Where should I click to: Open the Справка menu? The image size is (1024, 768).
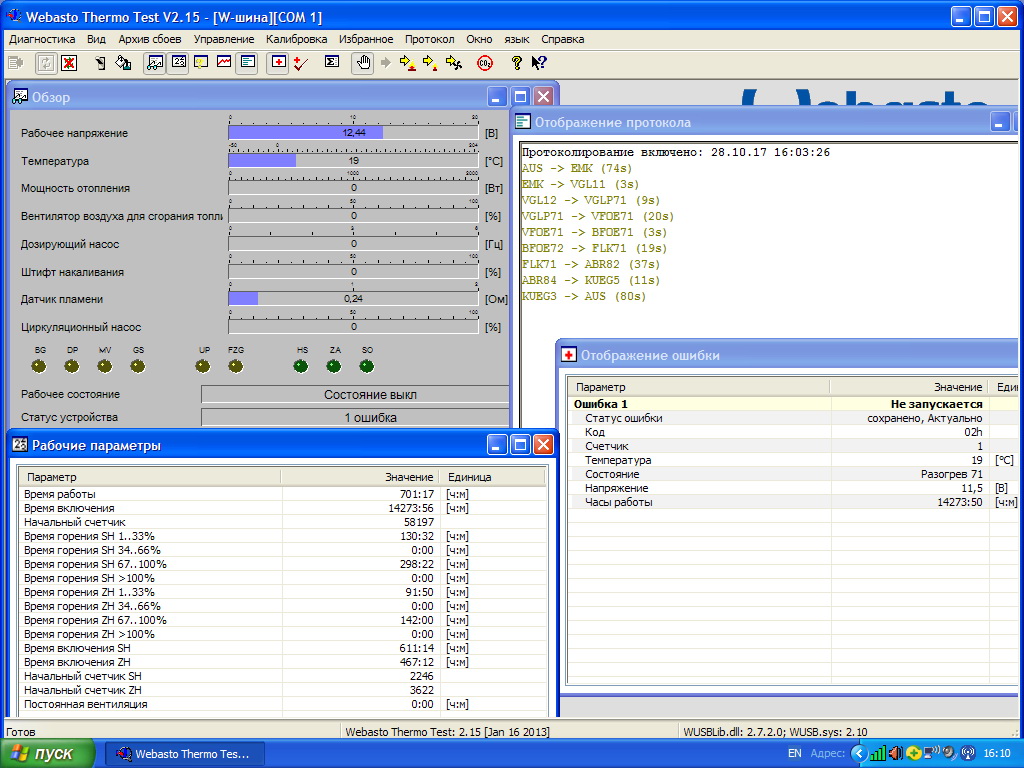[x=562, y=39]
